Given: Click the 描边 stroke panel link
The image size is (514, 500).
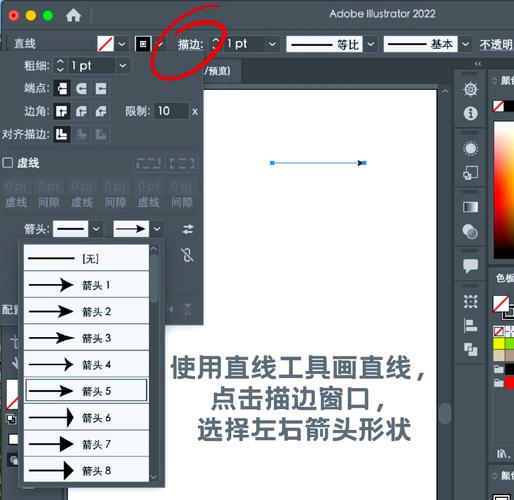Looking at the screenshot, I should 190,44.
